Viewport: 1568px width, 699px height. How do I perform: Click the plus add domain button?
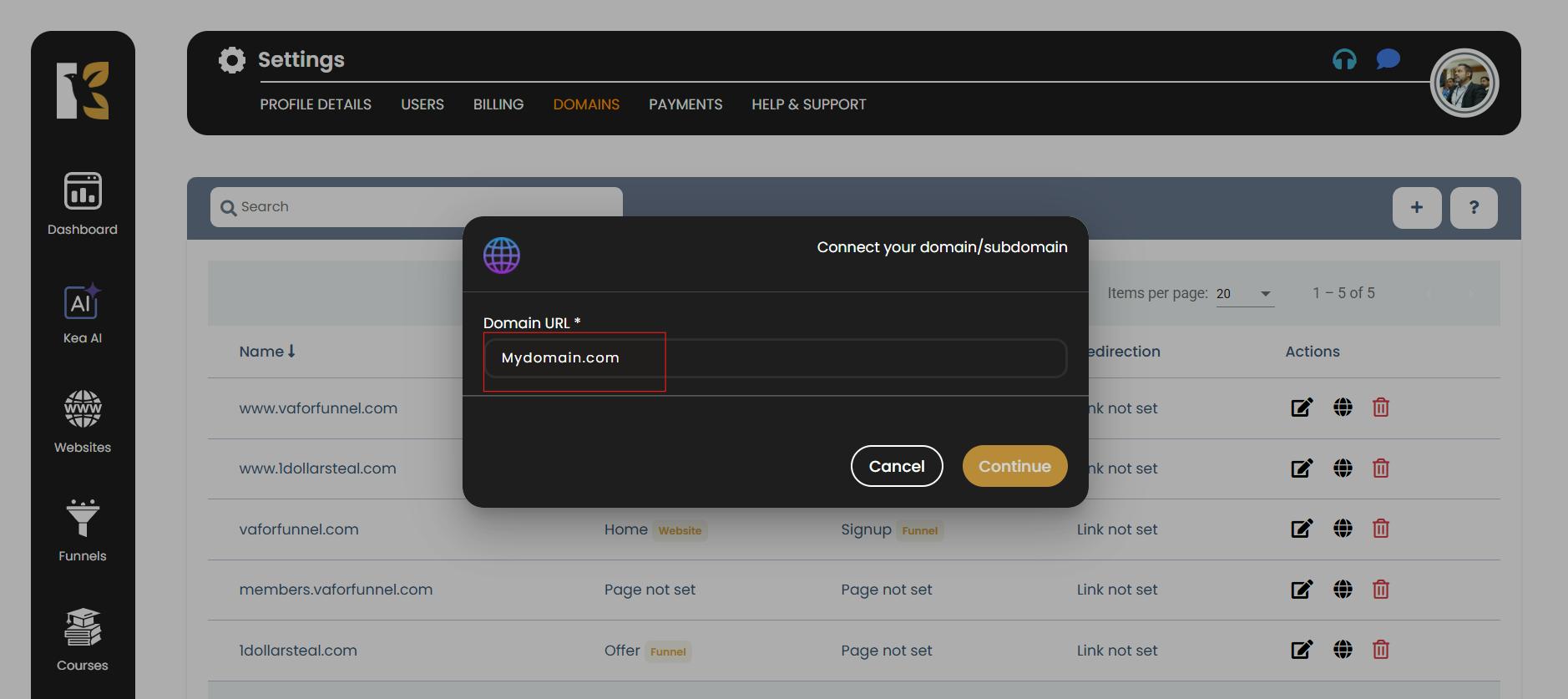point(1417,207)
